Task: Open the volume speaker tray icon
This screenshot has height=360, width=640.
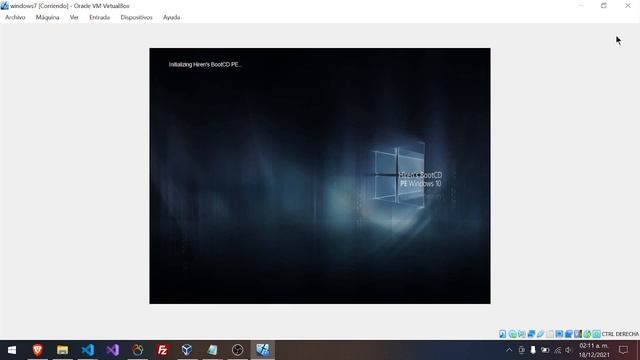Action: (x=569, y=350)
